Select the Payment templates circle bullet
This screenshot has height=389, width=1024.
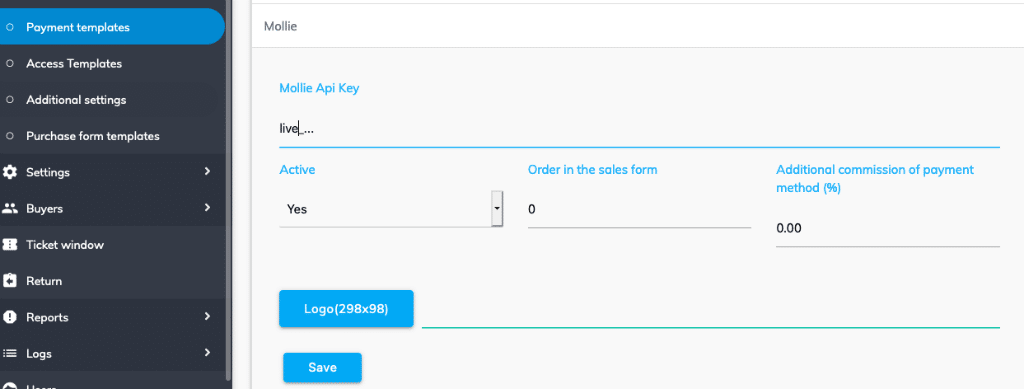[9, 27]
